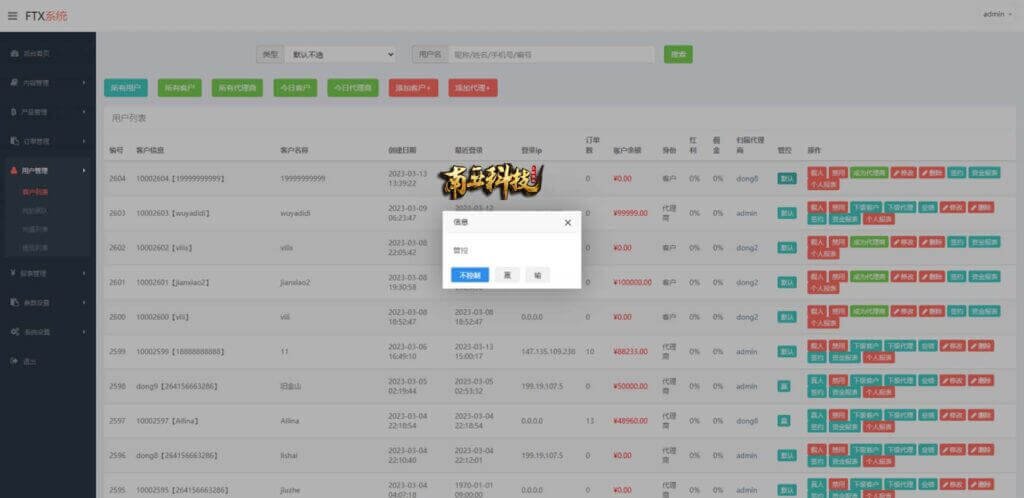Click the 退出 logout icon in sidebar
The image size is (1024, 498).
point(13,360)
